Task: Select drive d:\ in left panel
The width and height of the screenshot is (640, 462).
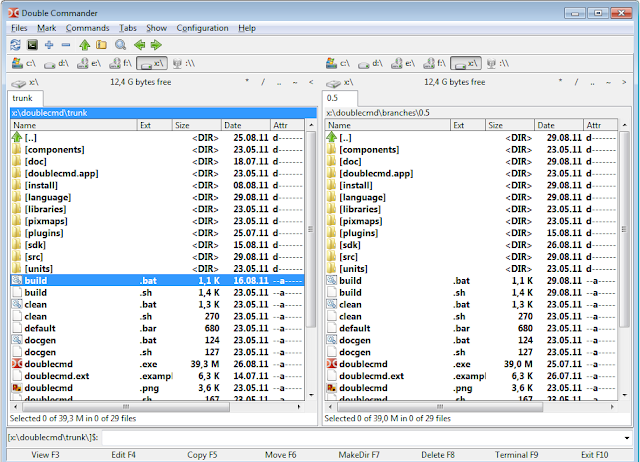Action: pos(56,63)
